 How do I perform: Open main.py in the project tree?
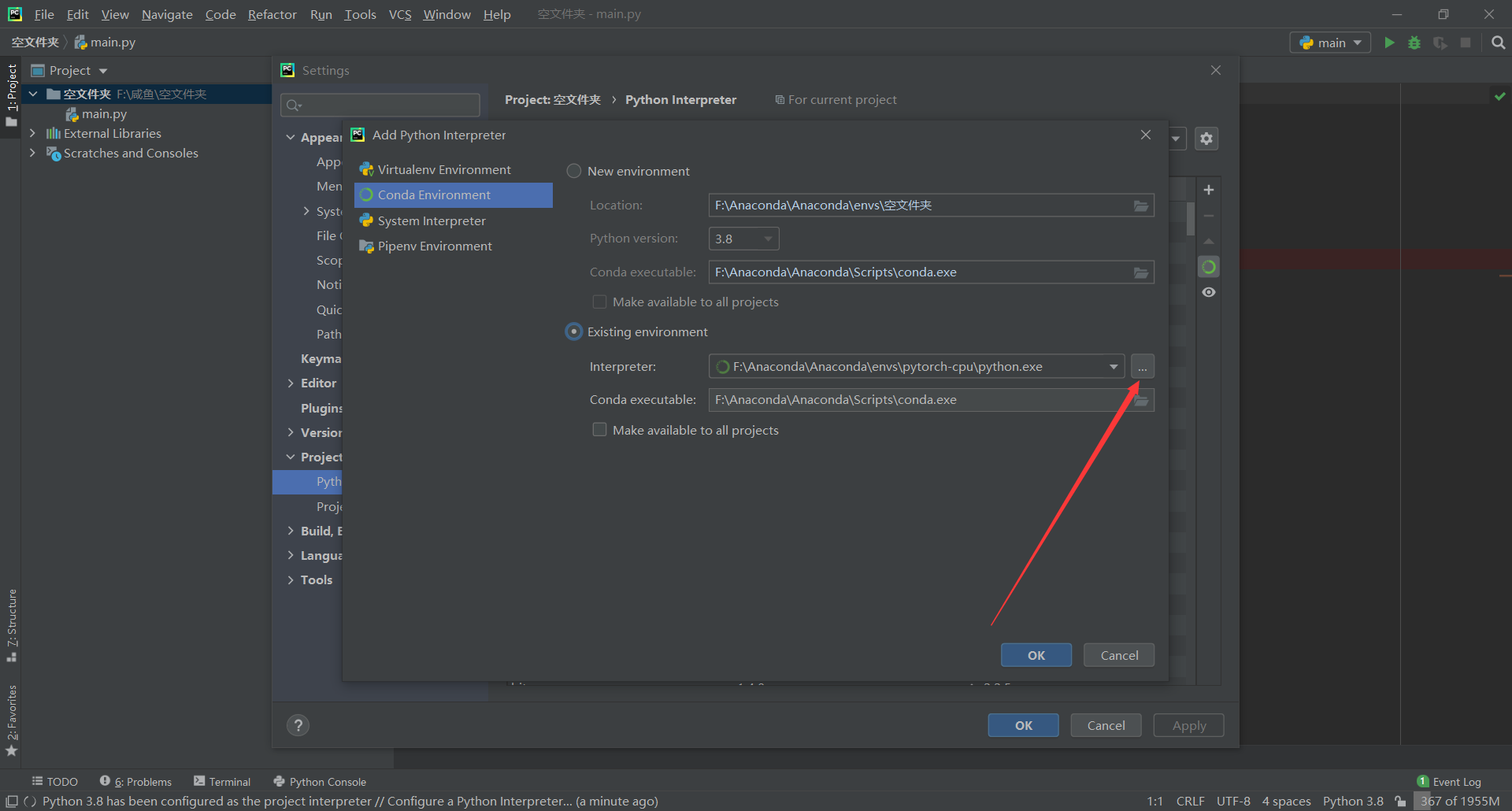coord(104,114)
